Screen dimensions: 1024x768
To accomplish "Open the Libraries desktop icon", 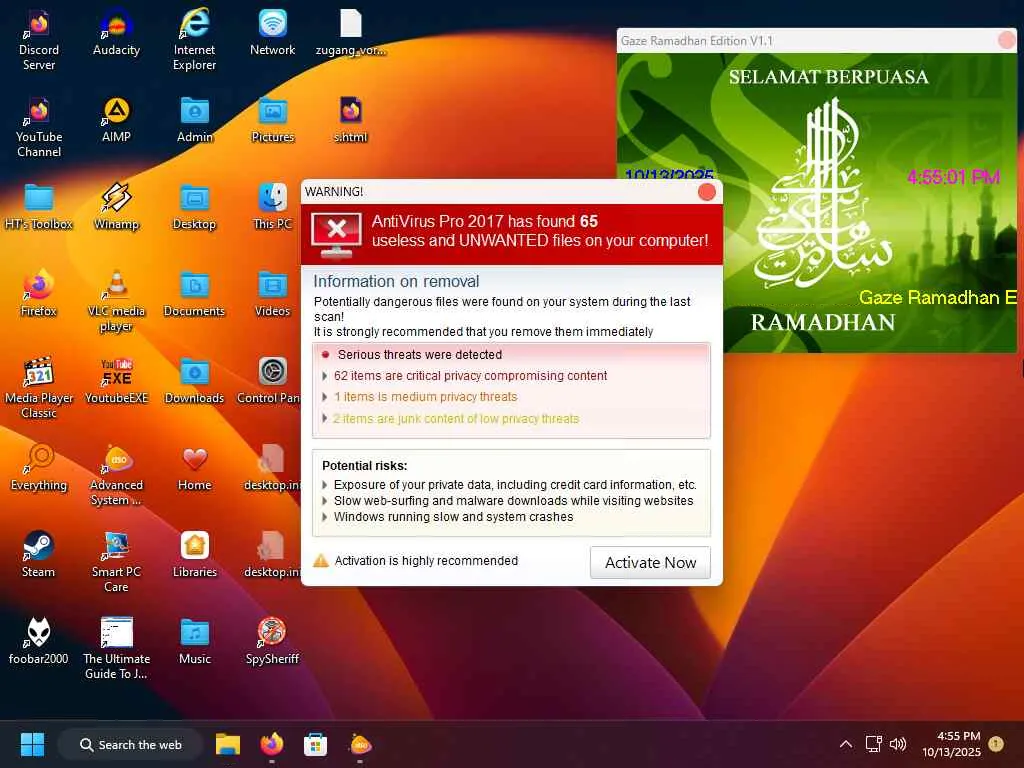I will coord(195,554).
